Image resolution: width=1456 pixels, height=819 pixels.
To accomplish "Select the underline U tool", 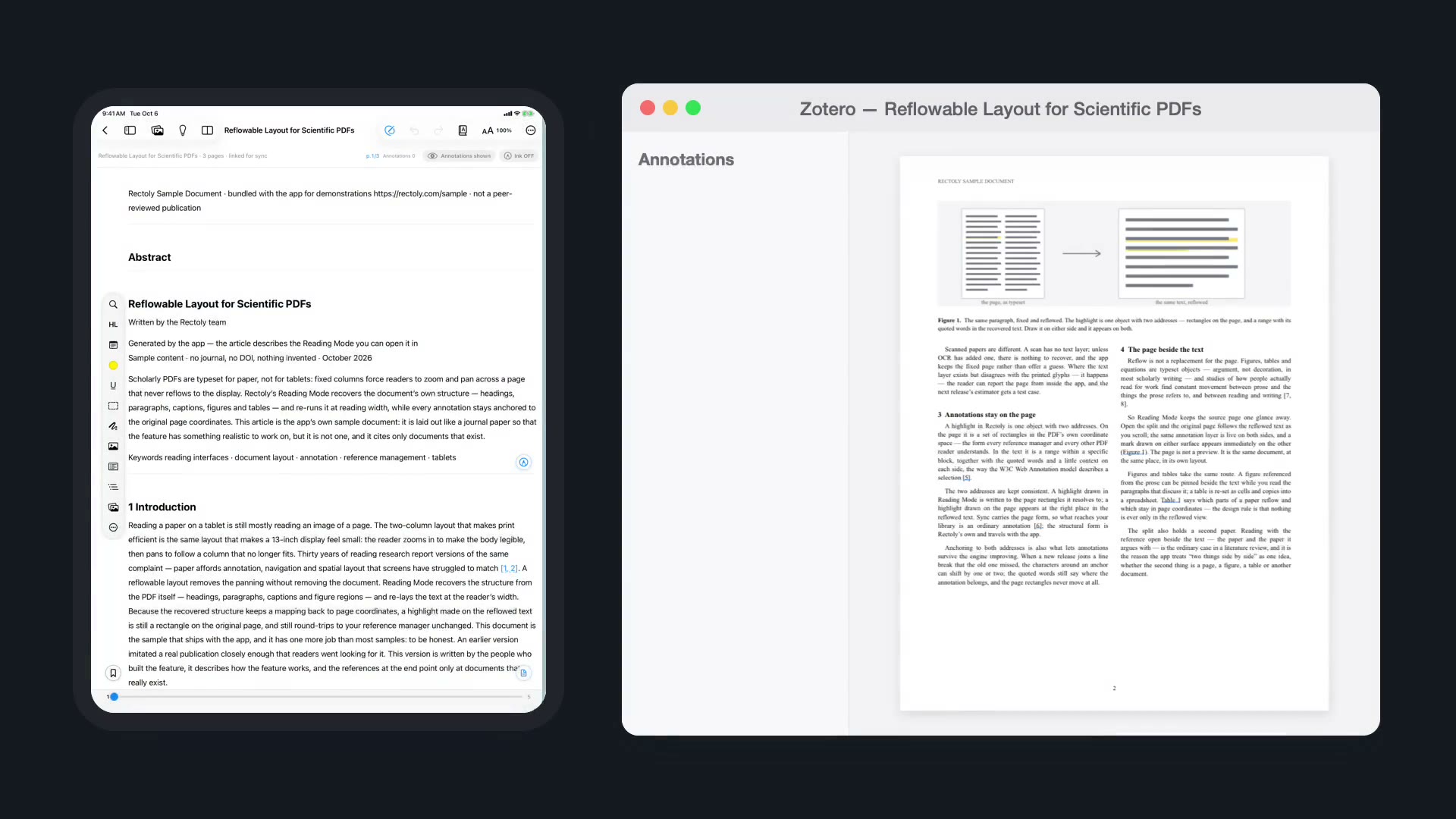I will click(113, 385).
